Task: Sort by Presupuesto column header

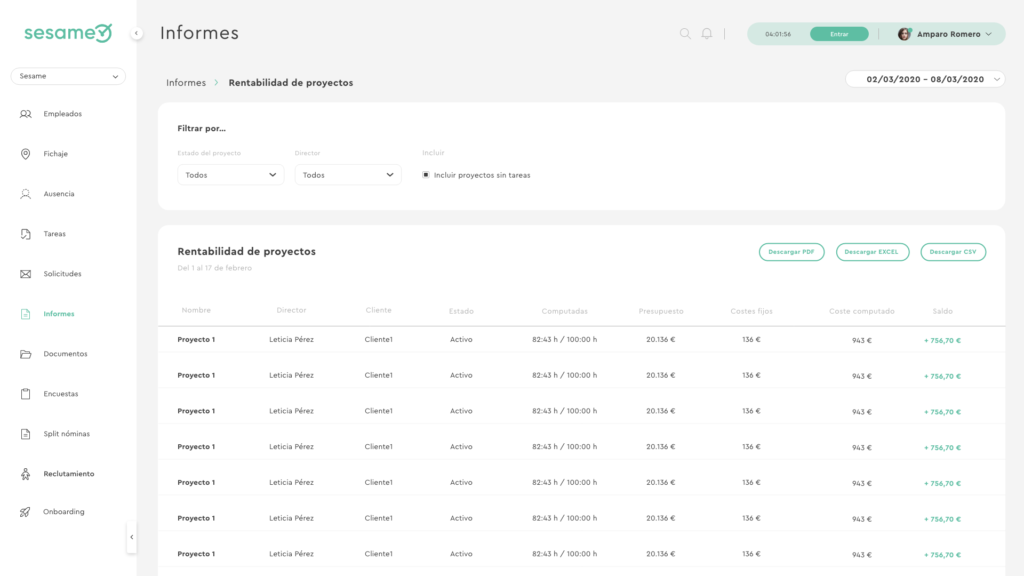Action: (661, 312)
